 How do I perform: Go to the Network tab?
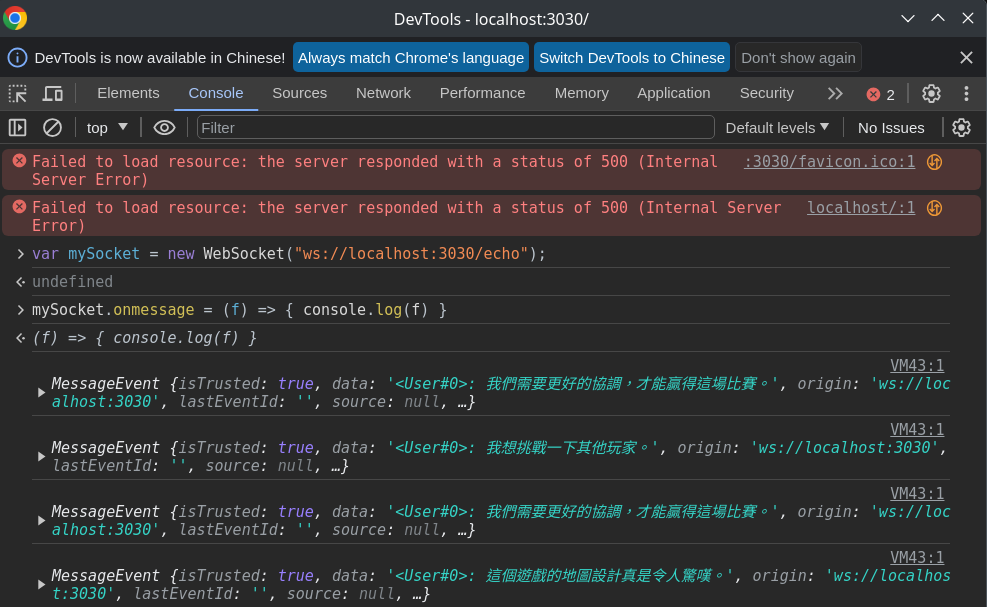(383, 93)
